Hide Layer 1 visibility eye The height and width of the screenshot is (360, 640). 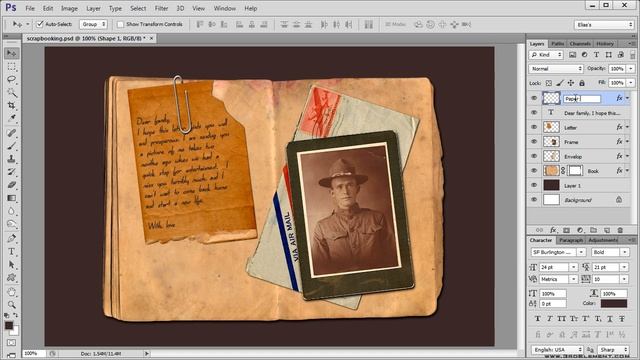point(534,185)
